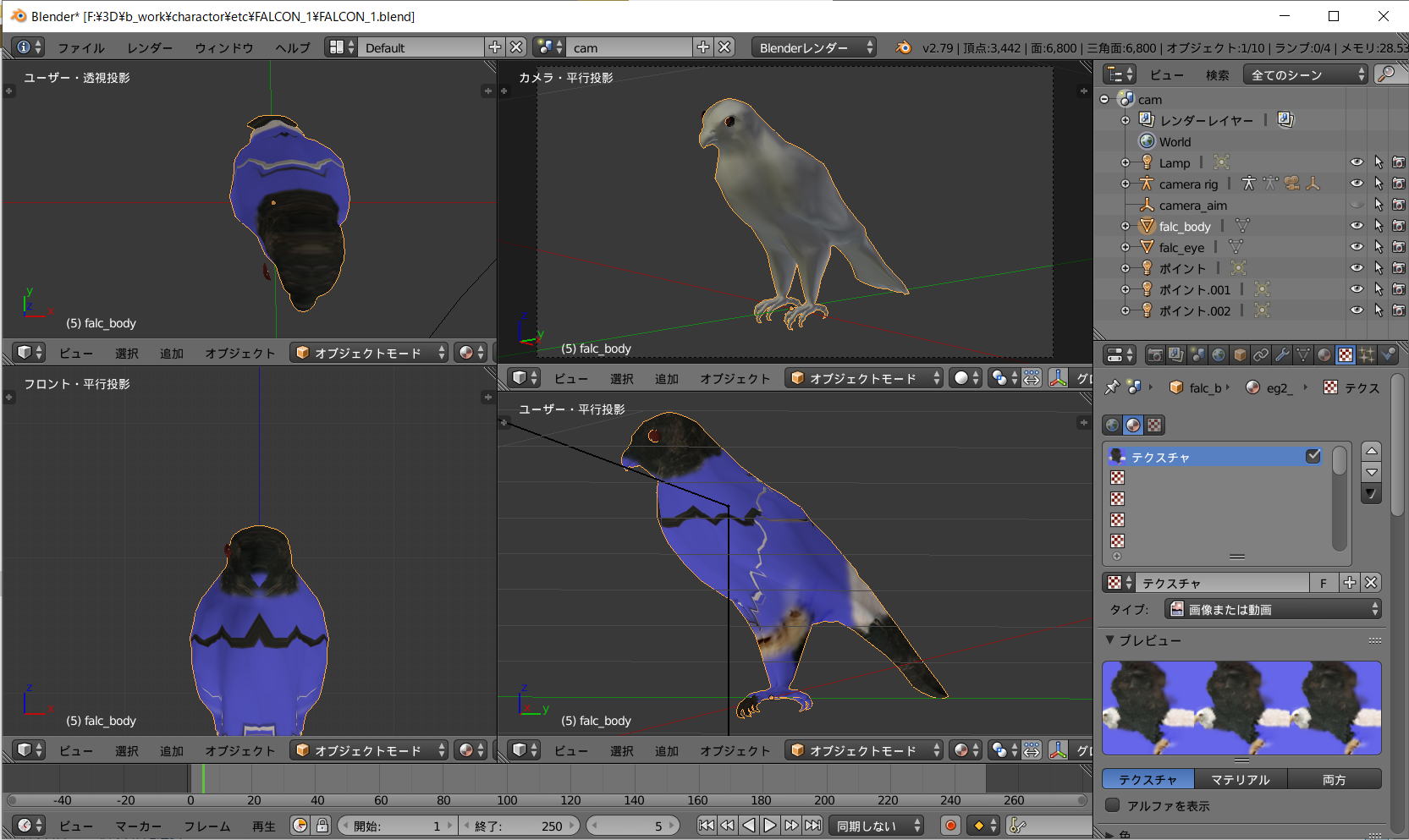Jump to the timeline's last frame
1409x840 pixels.
click(812, 826)
